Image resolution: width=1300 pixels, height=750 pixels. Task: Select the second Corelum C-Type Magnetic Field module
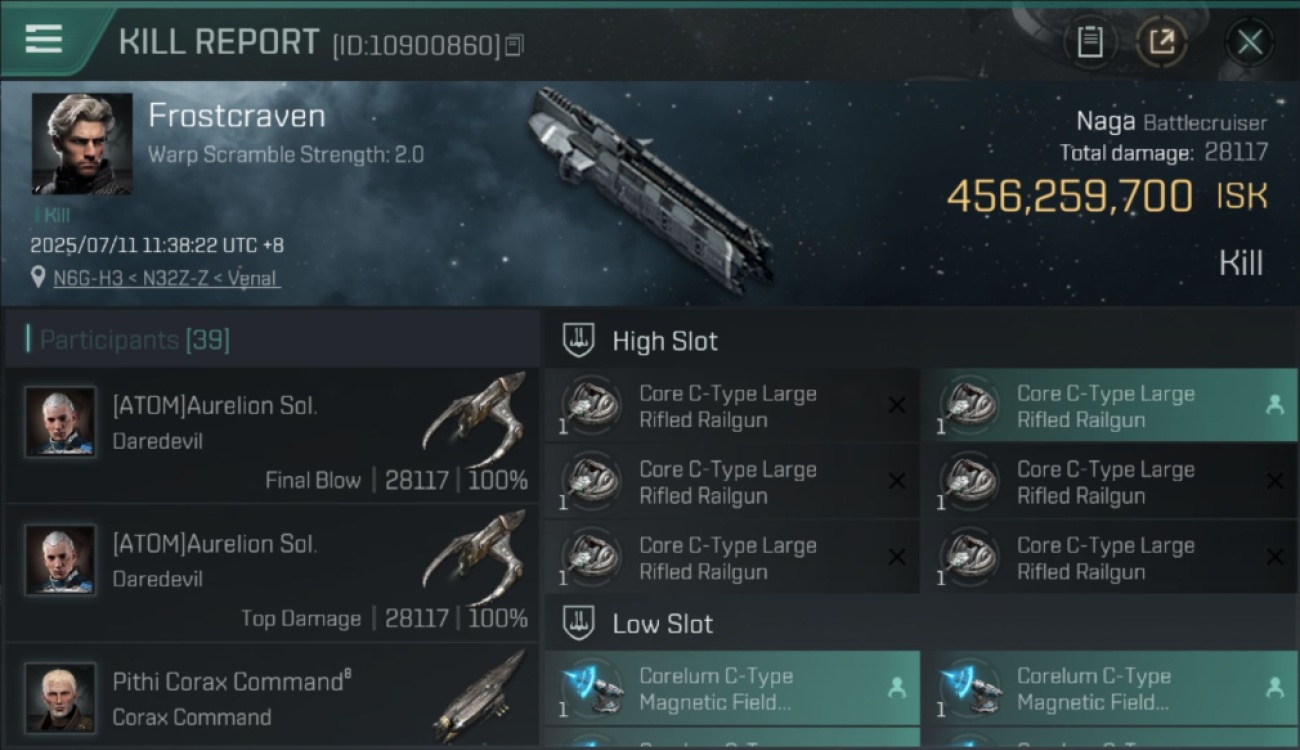pyautogui.click(x=1108, y=688)
